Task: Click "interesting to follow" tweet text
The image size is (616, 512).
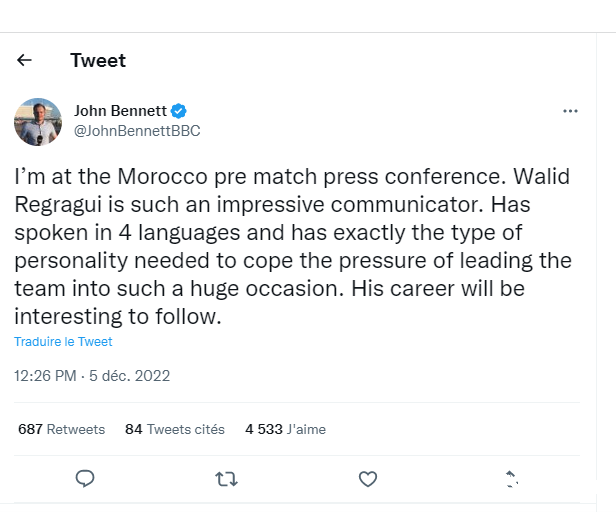Action: [x=116, y=317]
